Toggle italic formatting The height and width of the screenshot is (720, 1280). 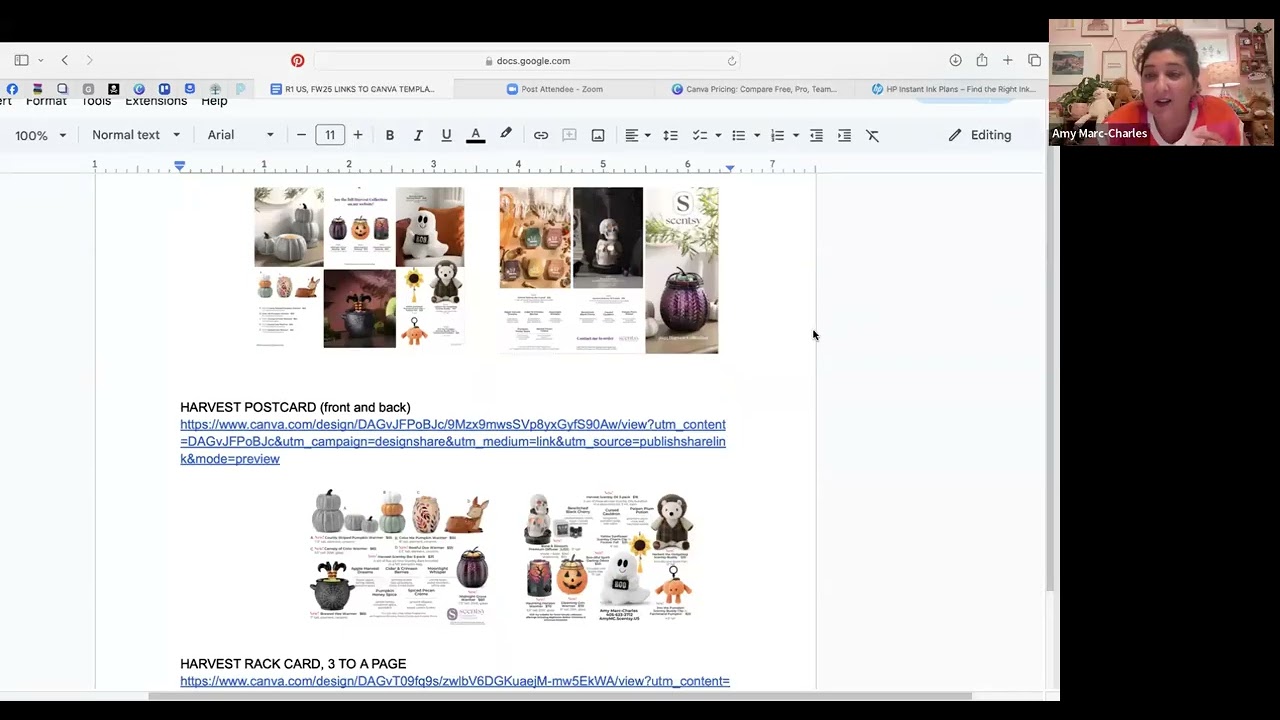coord(418,135)
